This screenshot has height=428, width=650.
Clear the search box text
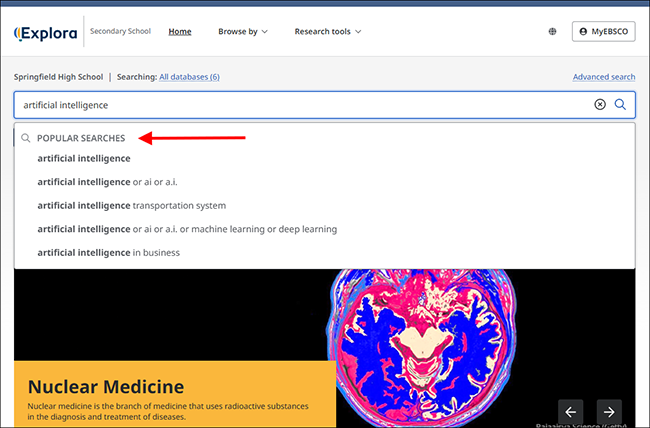tap(600, 105)
